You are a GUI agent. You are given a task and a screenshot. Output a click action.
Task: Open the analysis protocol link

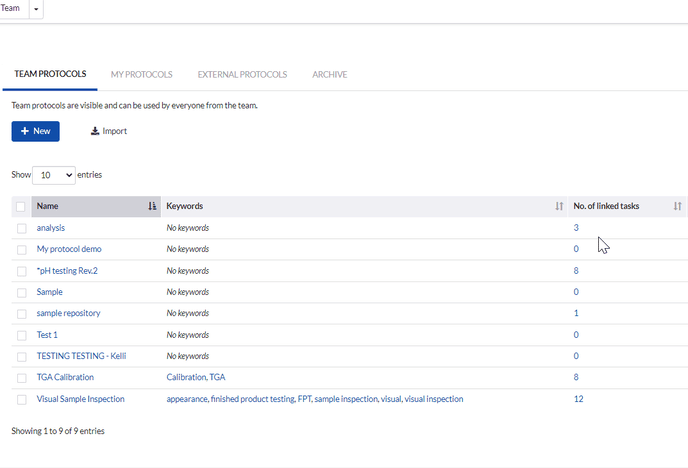[51, 228]
